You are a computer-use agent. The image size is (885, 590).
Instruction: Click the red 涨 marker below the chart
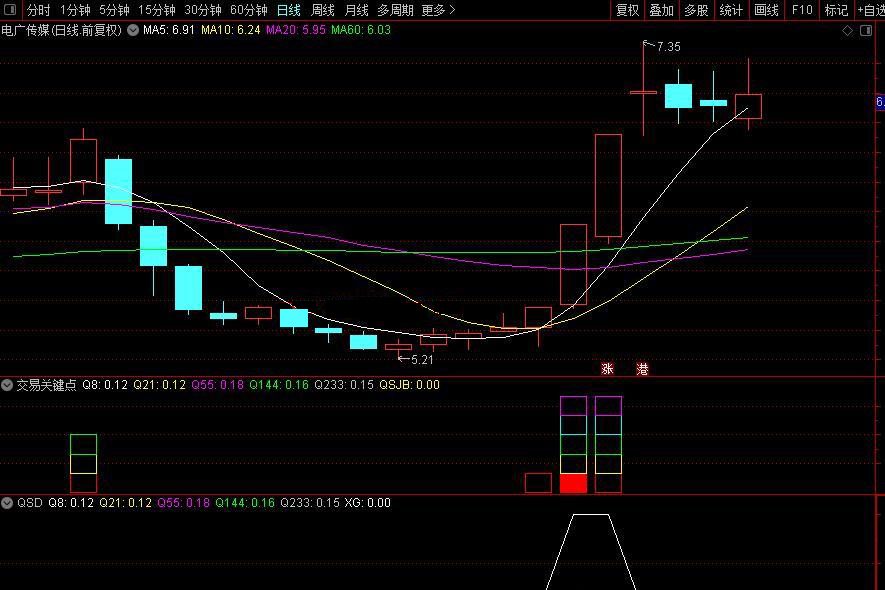pyautogui.click(x=607, y=369)
